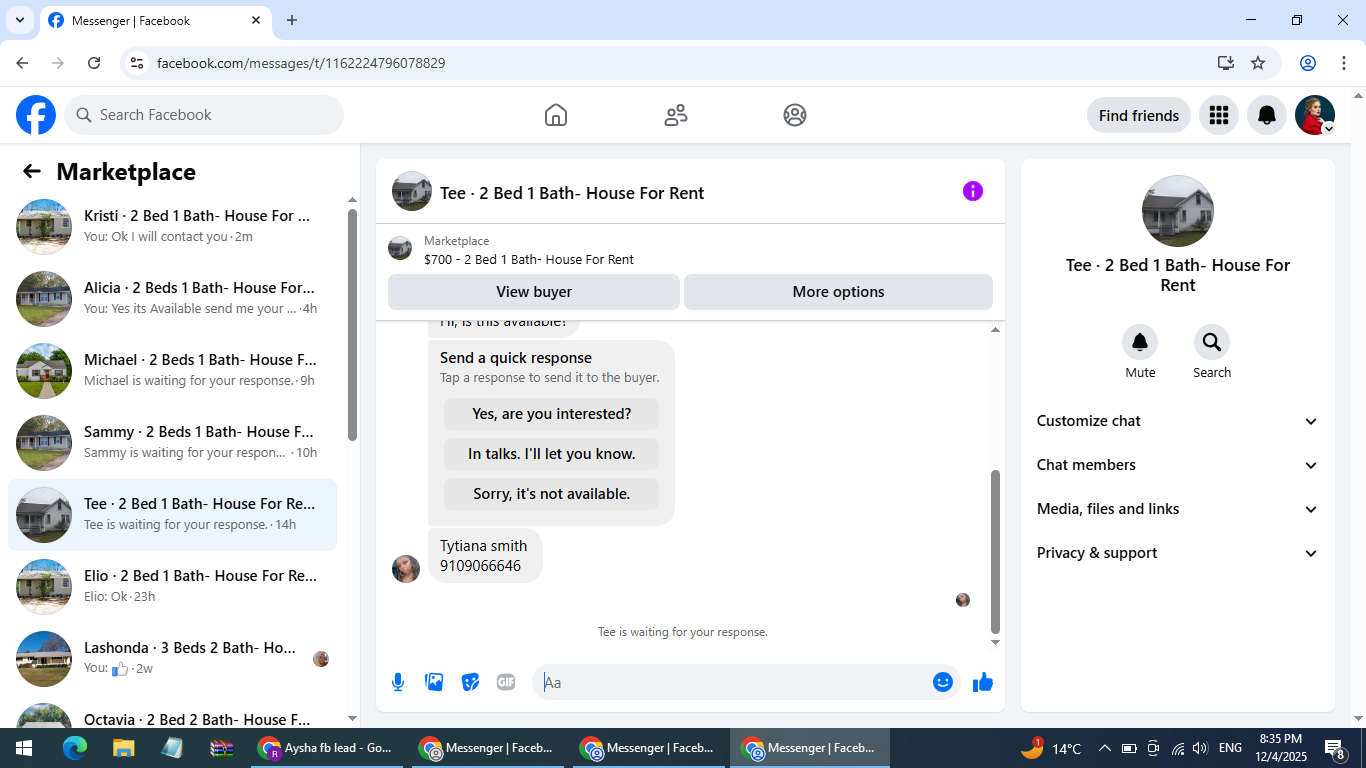The image size is (1366, 768).
Task: Select the Tee 2 Bed 1 Bath conversation
Action: click(x=172, y=515)
